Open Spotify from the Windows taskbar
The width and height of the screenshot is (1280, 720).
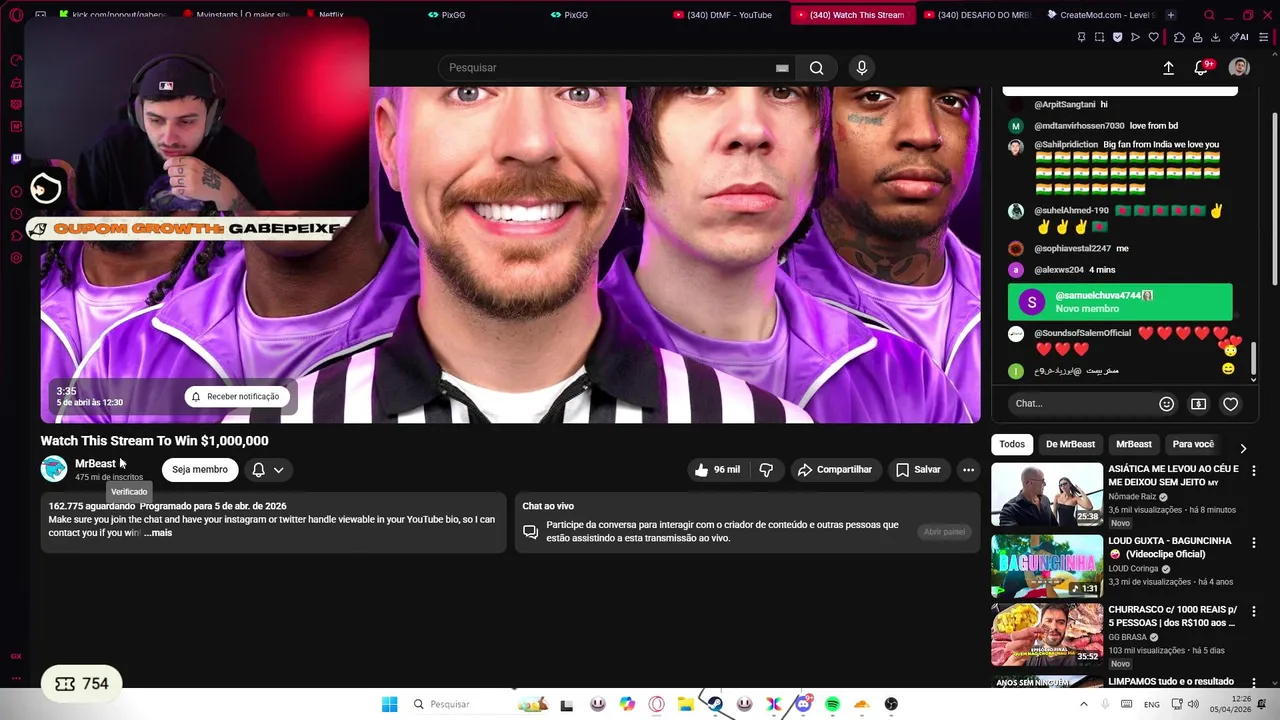832,704
